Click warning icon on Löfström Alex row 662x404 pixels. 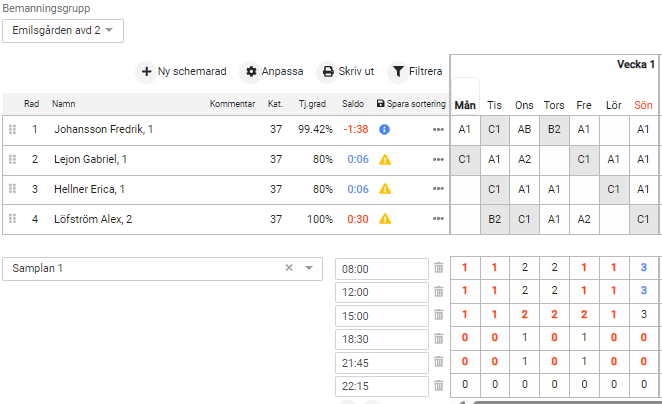384,220
